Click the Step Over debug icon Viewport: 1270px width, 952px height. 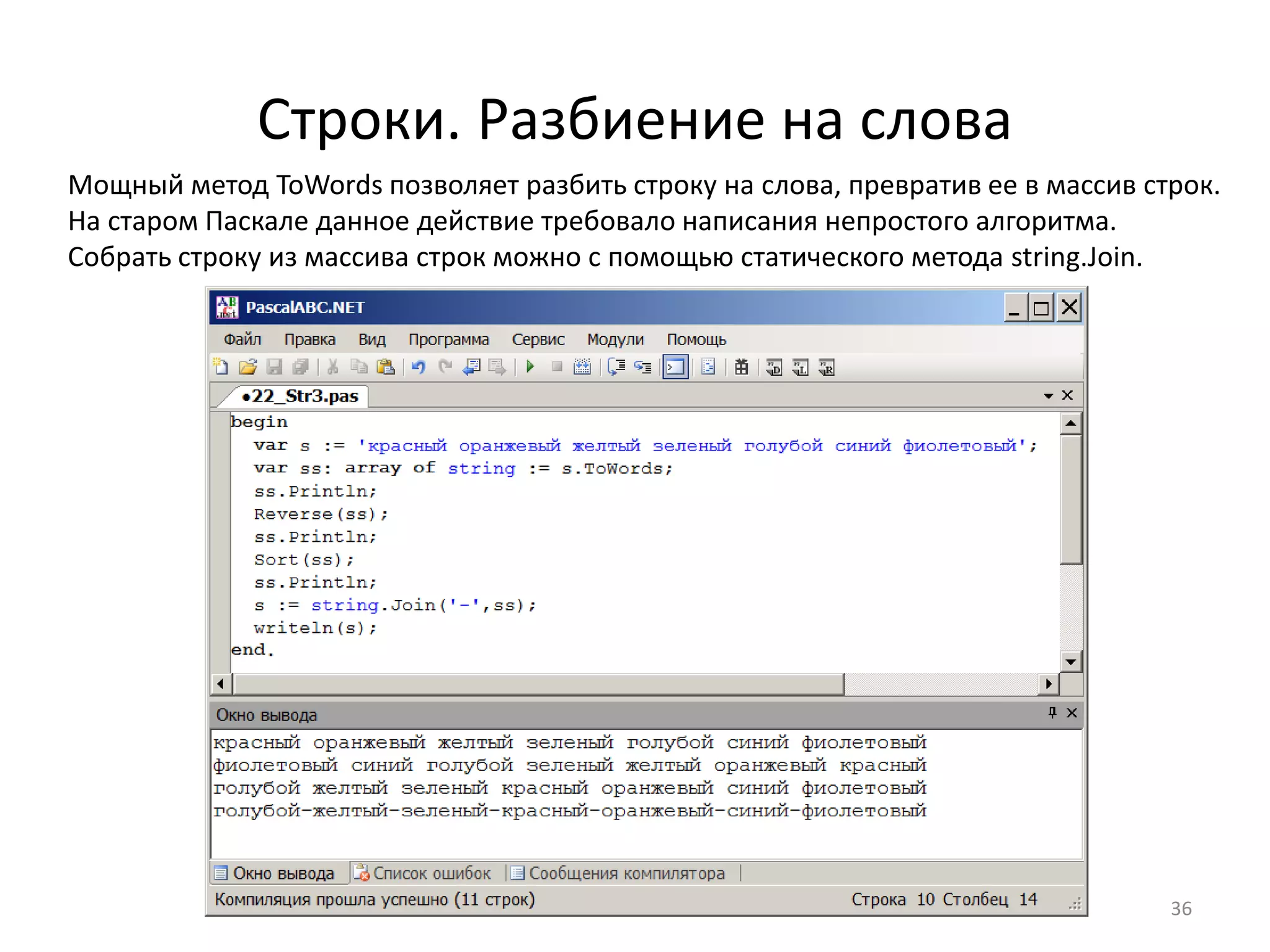point(616,367)
